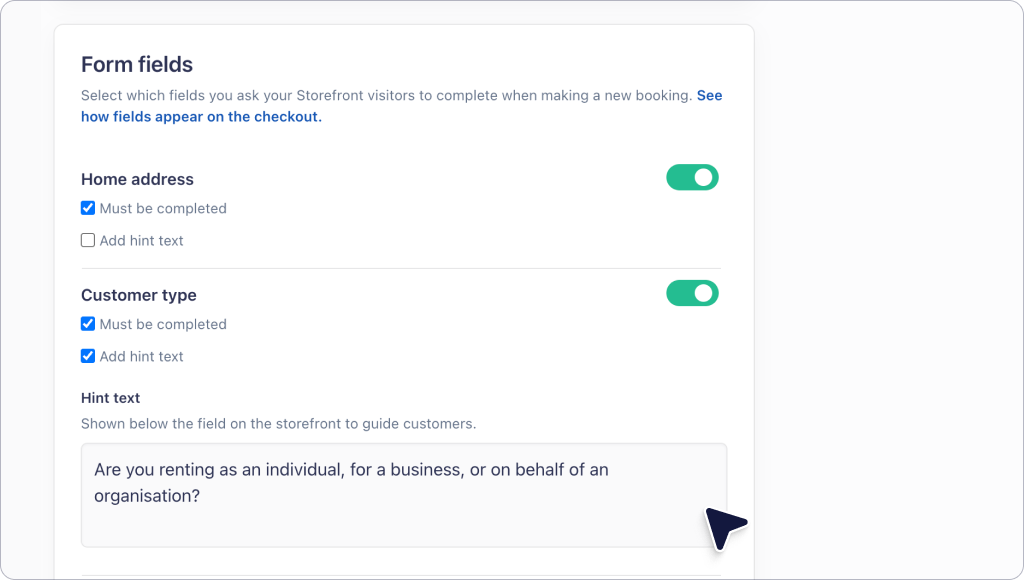Click the bold 'Hint text' label
Image resolution: width=1024 pixels, height=580 pixels.
(110, 398)
